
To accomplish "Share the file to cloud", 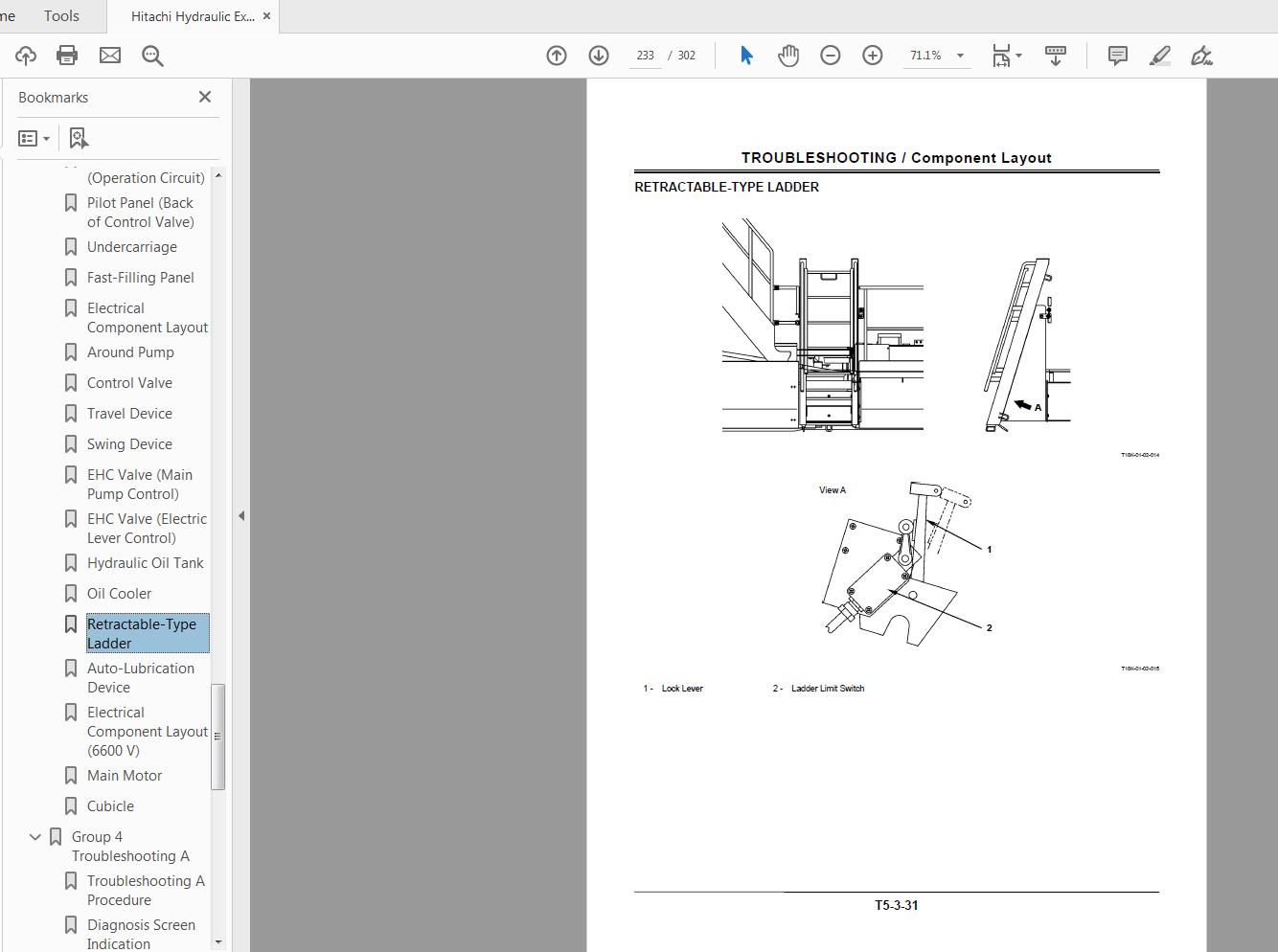I will [x=25, y=55].
